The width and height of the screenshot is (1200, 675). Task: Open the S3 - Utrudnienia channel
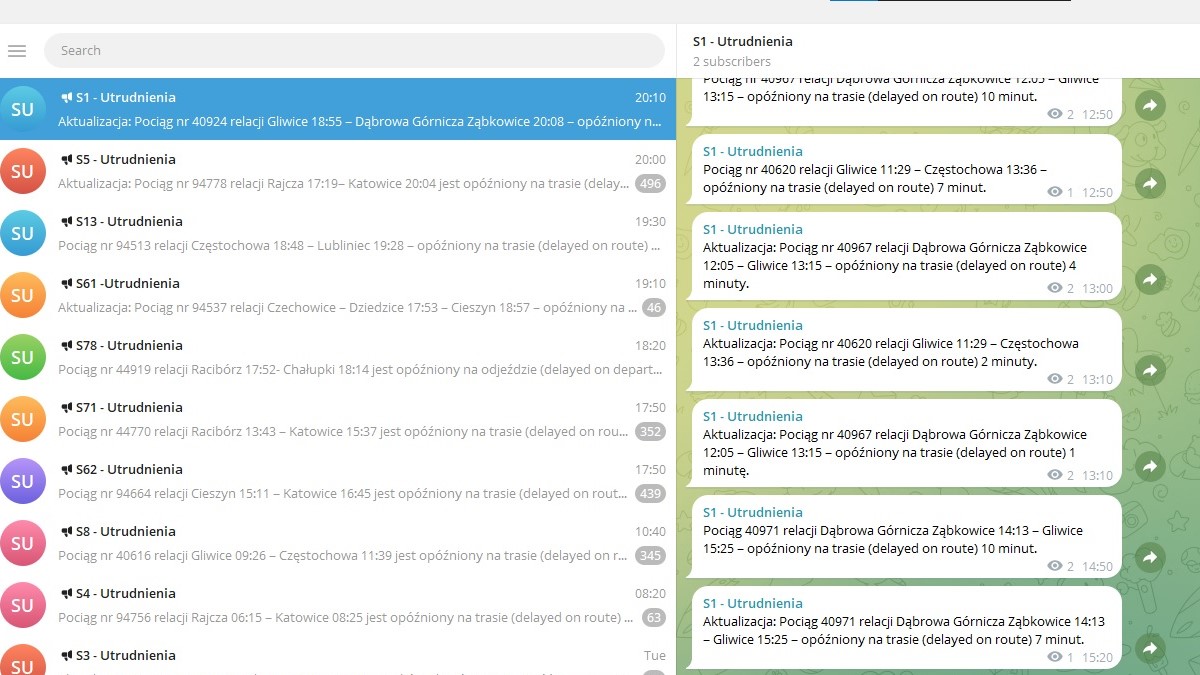pyautogui.click(x=340, y=660)
